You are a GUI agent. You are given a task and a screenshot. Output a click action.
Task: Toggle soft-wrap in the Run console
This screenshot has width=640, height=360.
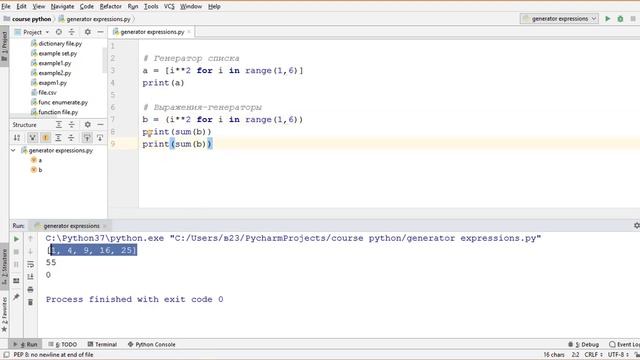coord(30,264)
